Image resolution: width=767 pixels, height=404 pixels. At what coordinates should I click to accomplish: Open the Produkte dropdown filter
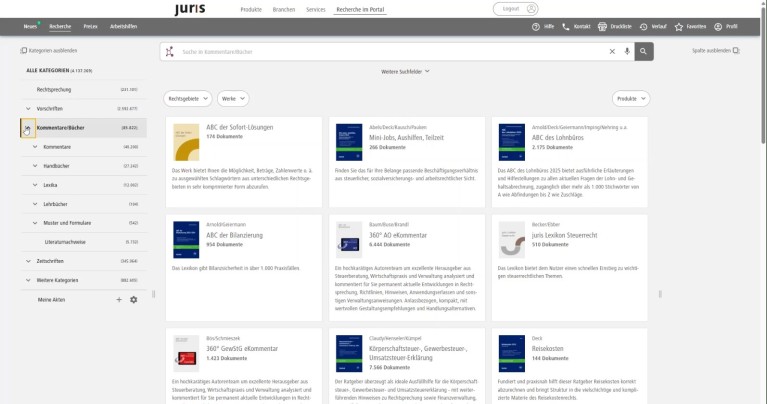click(630, 99)
